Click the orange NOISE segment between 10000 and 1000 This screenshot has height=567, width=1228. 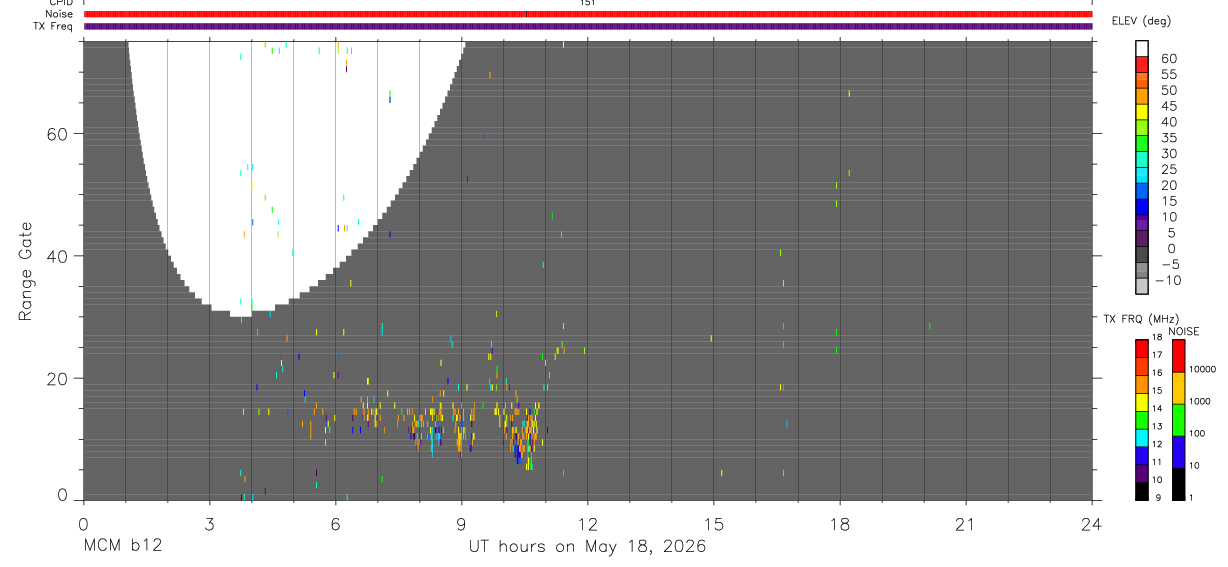1178,388
